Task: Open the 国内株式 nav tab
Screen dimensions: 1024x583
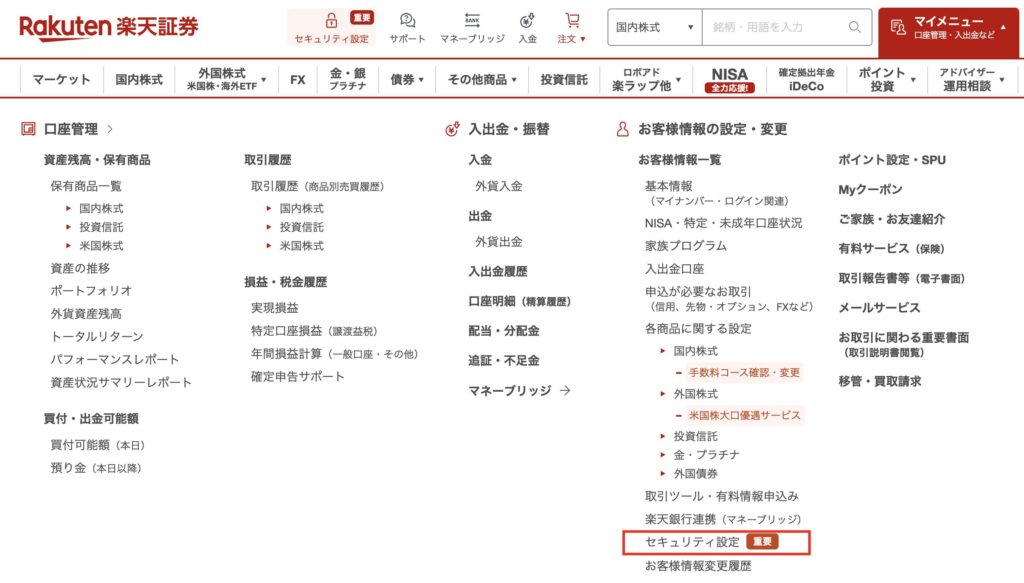Action: 138,80
